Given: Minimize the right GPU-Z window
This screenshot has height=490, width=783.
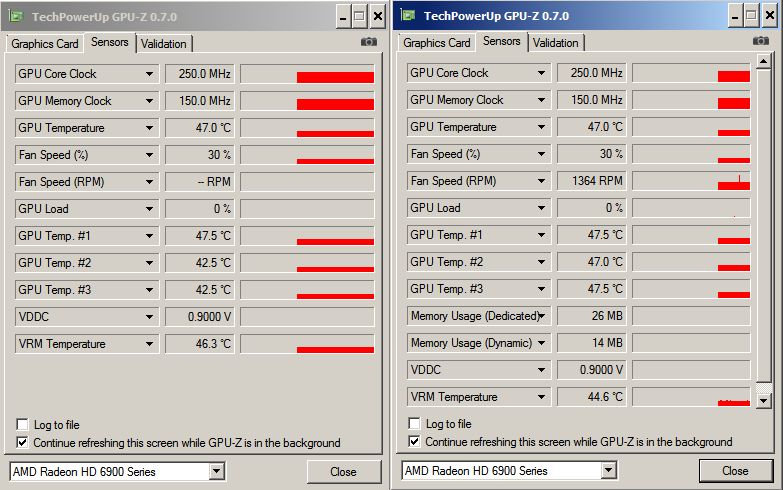Looking at the screenshot, I should click(735, 16).
